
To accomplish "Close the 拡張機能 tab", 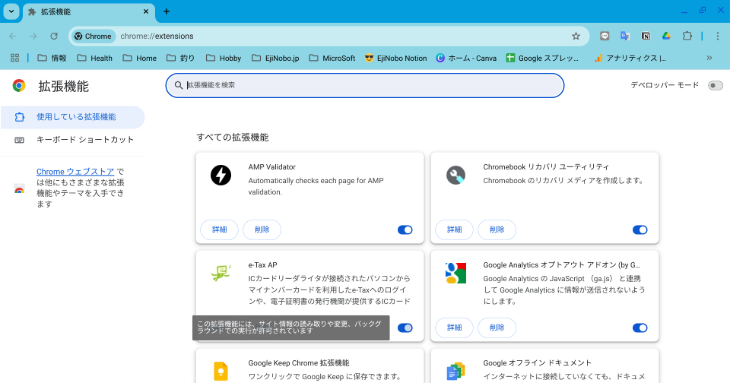I will tap(146, 11).
